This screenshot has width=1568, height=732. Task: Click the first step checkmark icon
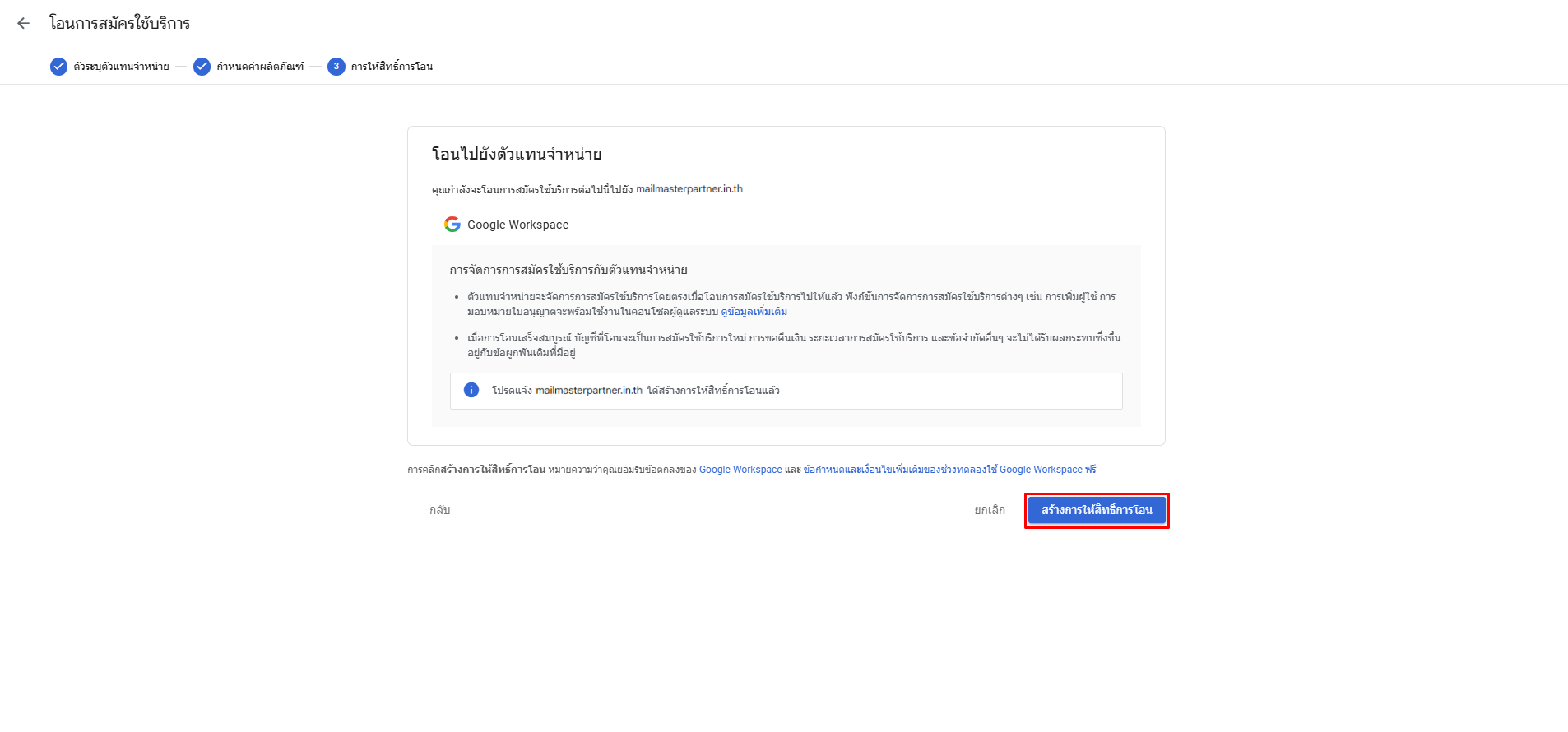(58, 67)
